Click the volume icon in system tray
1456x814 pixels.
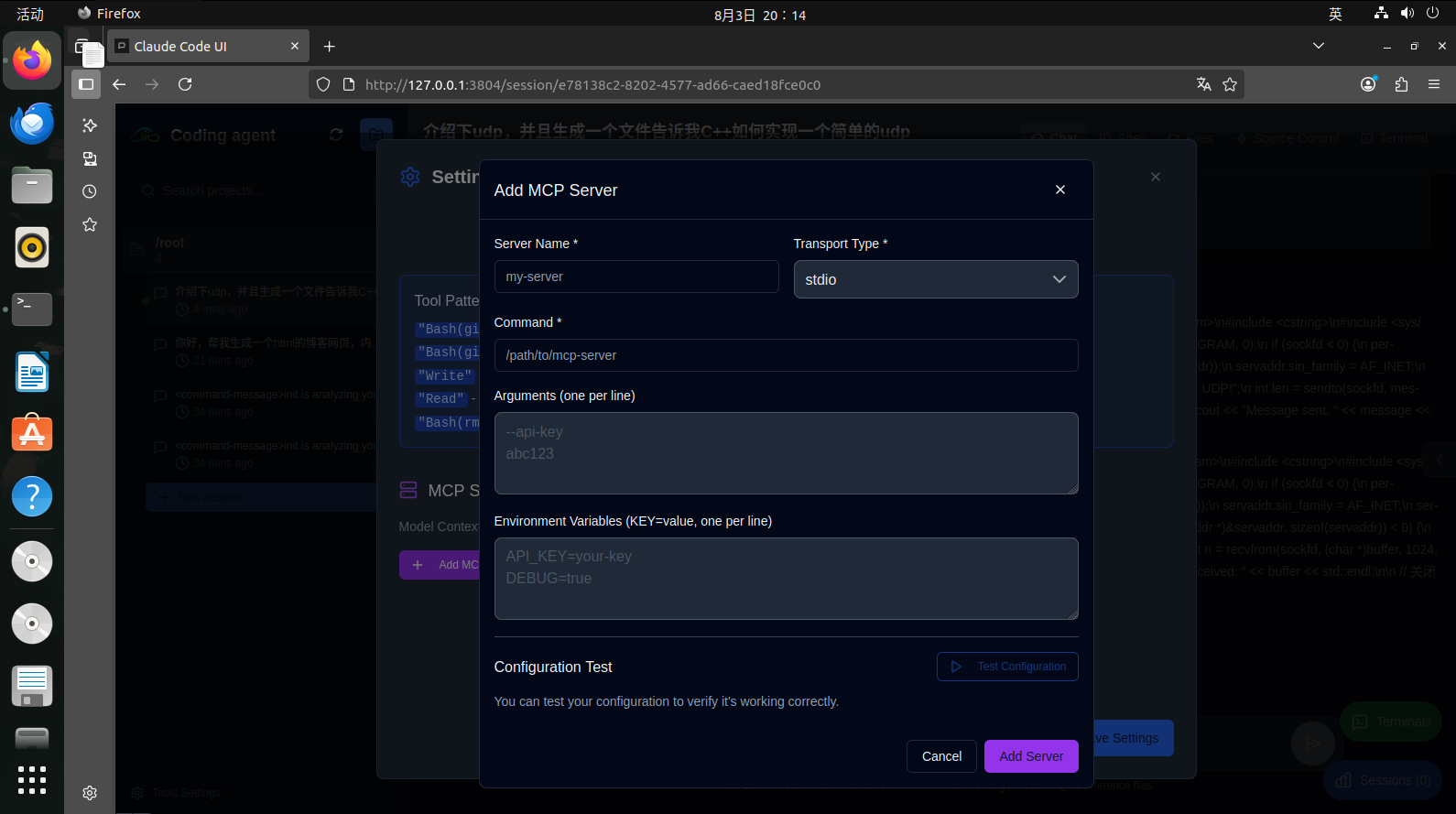tap(1407, 13)
